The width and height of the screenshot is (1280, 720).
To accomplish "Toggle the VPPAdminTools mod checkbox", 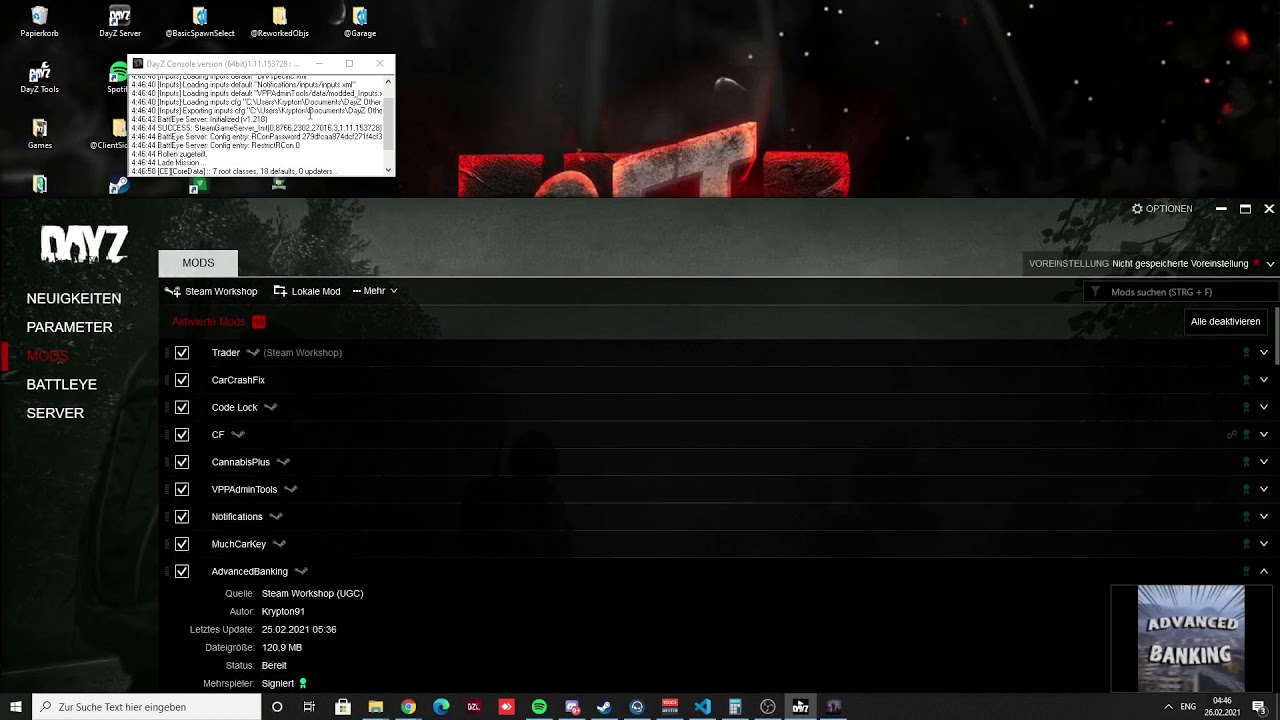I will [182, 489].
